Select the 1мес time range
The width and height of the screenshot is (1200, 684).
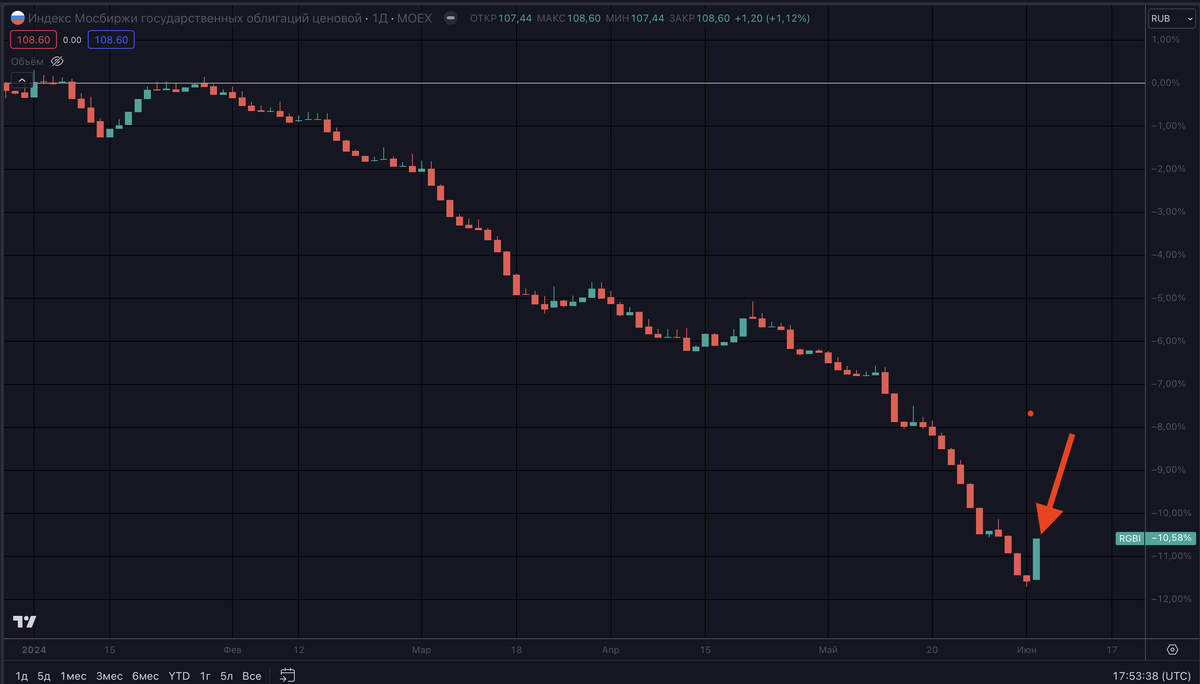click(73, 676)
